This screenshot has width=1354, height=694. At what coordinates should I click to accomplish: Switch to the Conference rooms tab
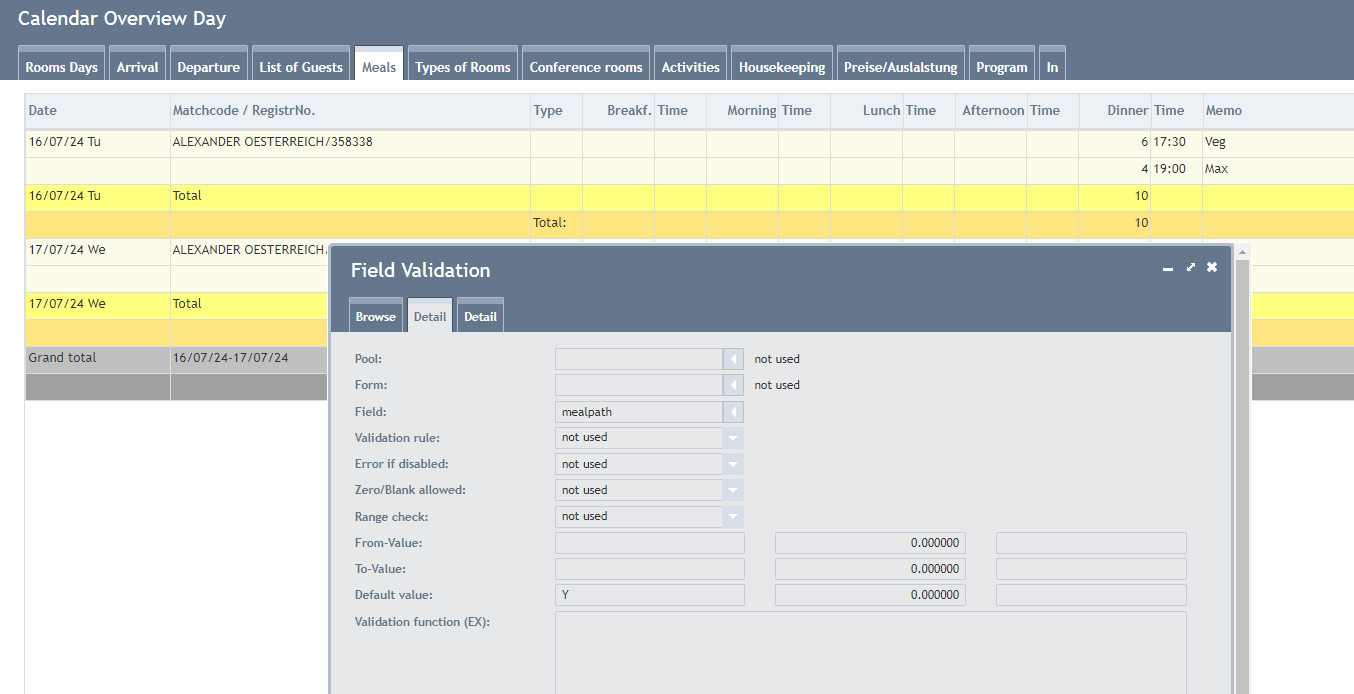[x=586, y=64]
